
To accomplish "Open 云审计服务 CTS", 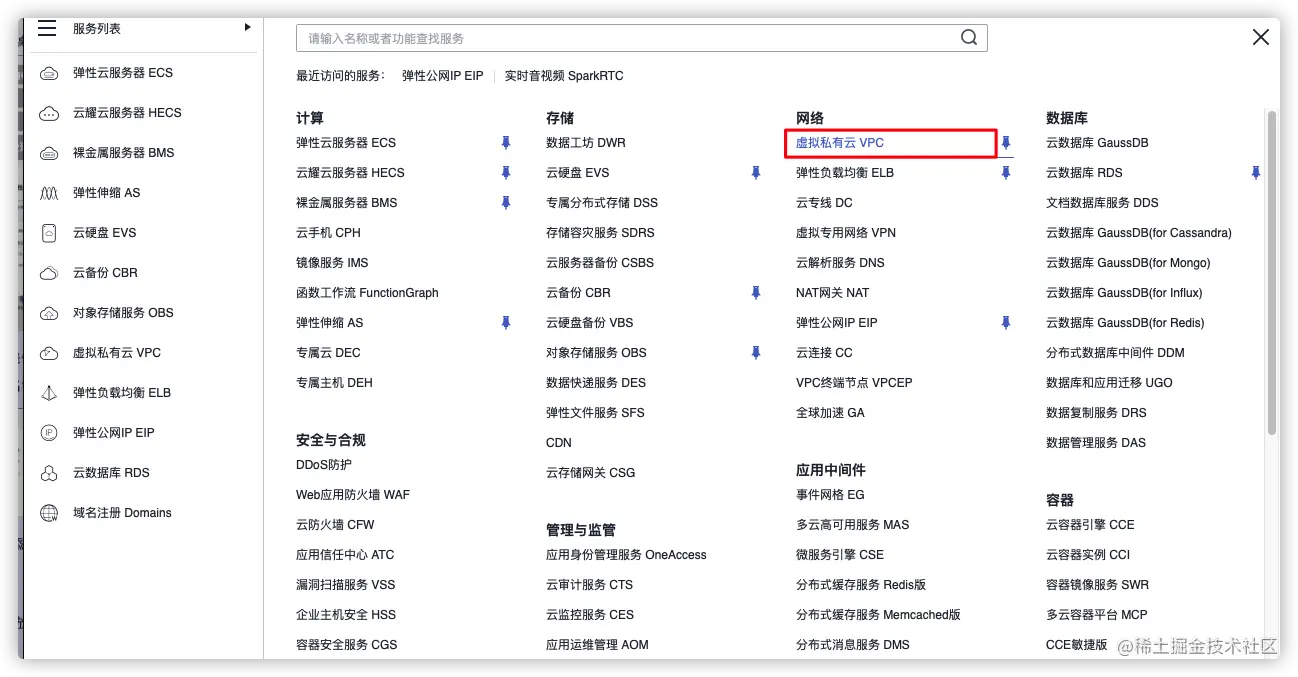I will point(589,585).
